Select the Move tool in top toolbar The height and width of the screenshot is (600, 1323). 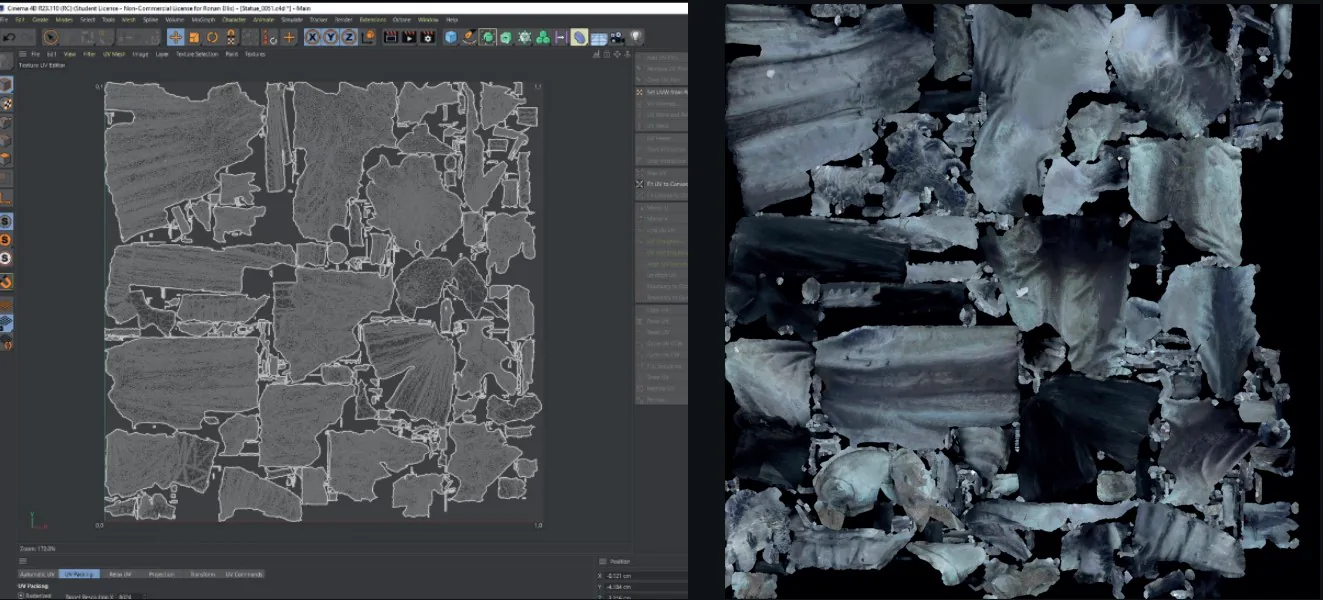pos(175,37)
